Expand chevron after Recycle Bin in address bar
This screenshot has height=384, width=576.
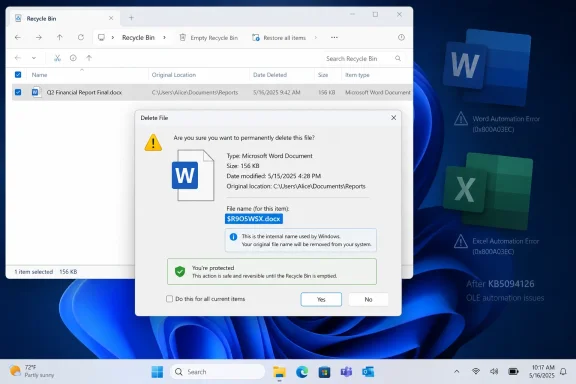point(164,37)
